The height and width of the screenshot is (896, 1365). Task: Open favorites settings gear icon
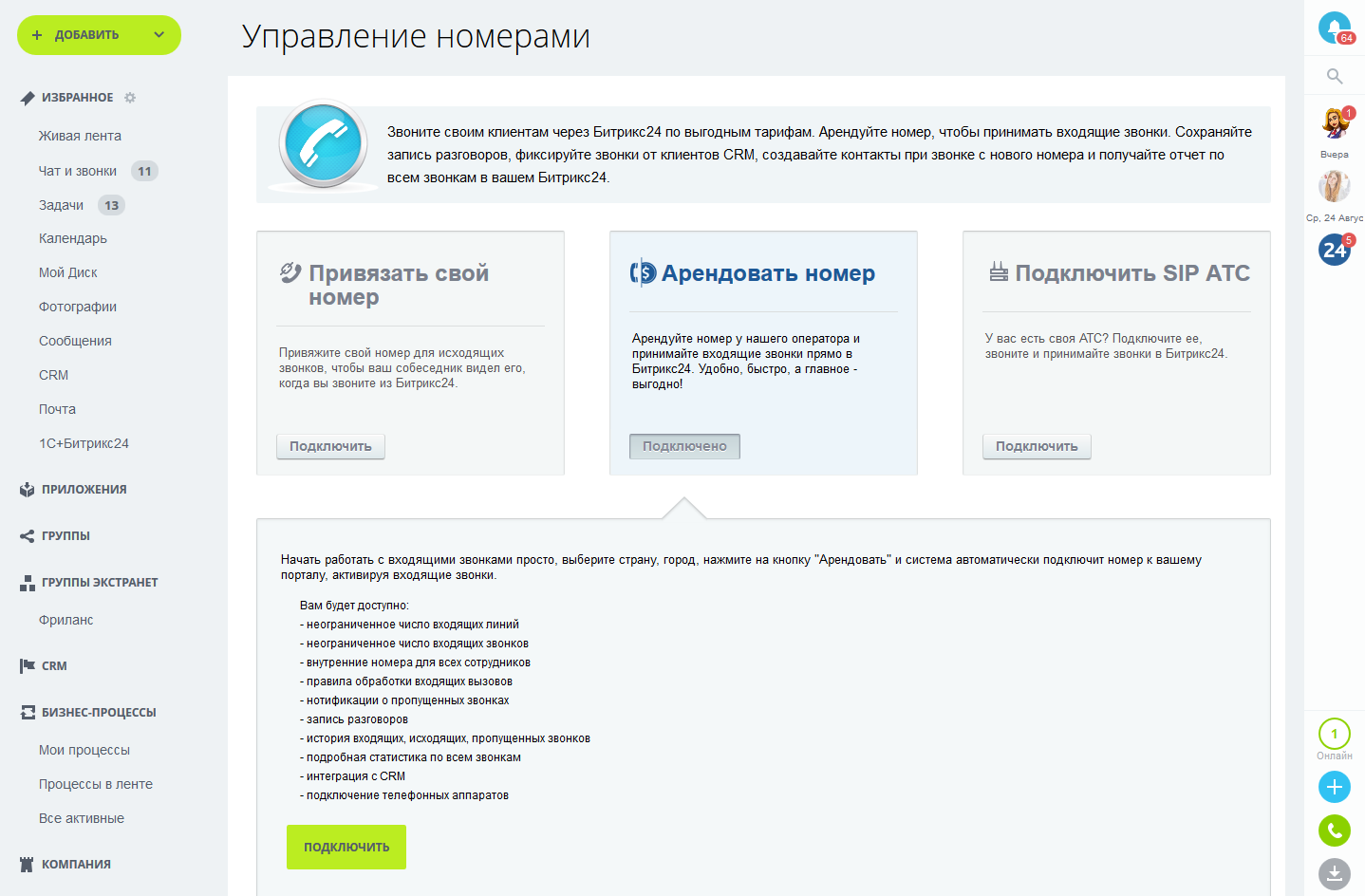130,98
